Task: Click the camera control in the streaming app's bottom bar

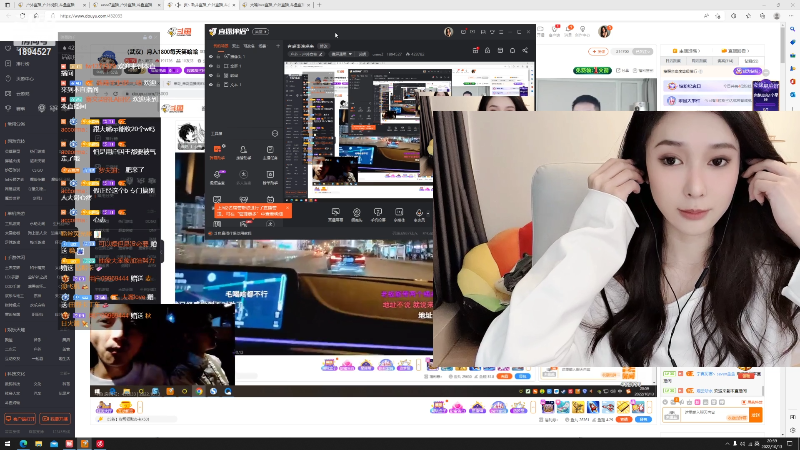Action: tap(357, 214)
